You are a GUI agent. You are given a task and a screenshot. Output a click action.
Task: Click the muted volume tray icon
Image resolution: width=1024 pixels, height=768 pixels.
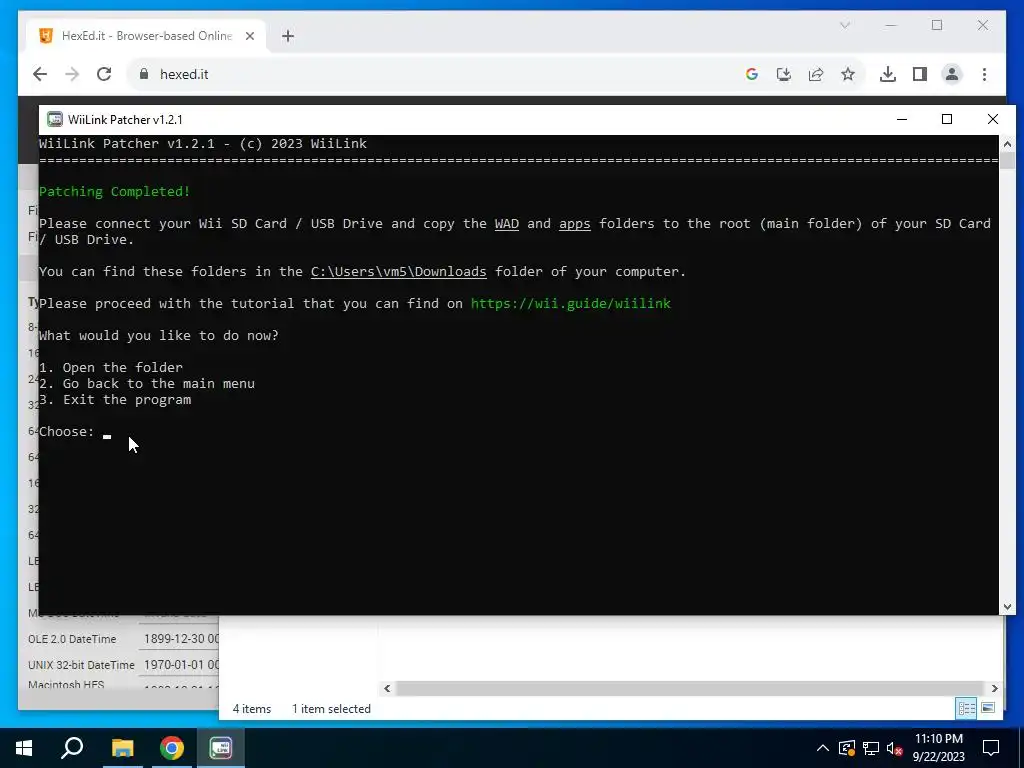pyautogui.click(x=895, y=748)
